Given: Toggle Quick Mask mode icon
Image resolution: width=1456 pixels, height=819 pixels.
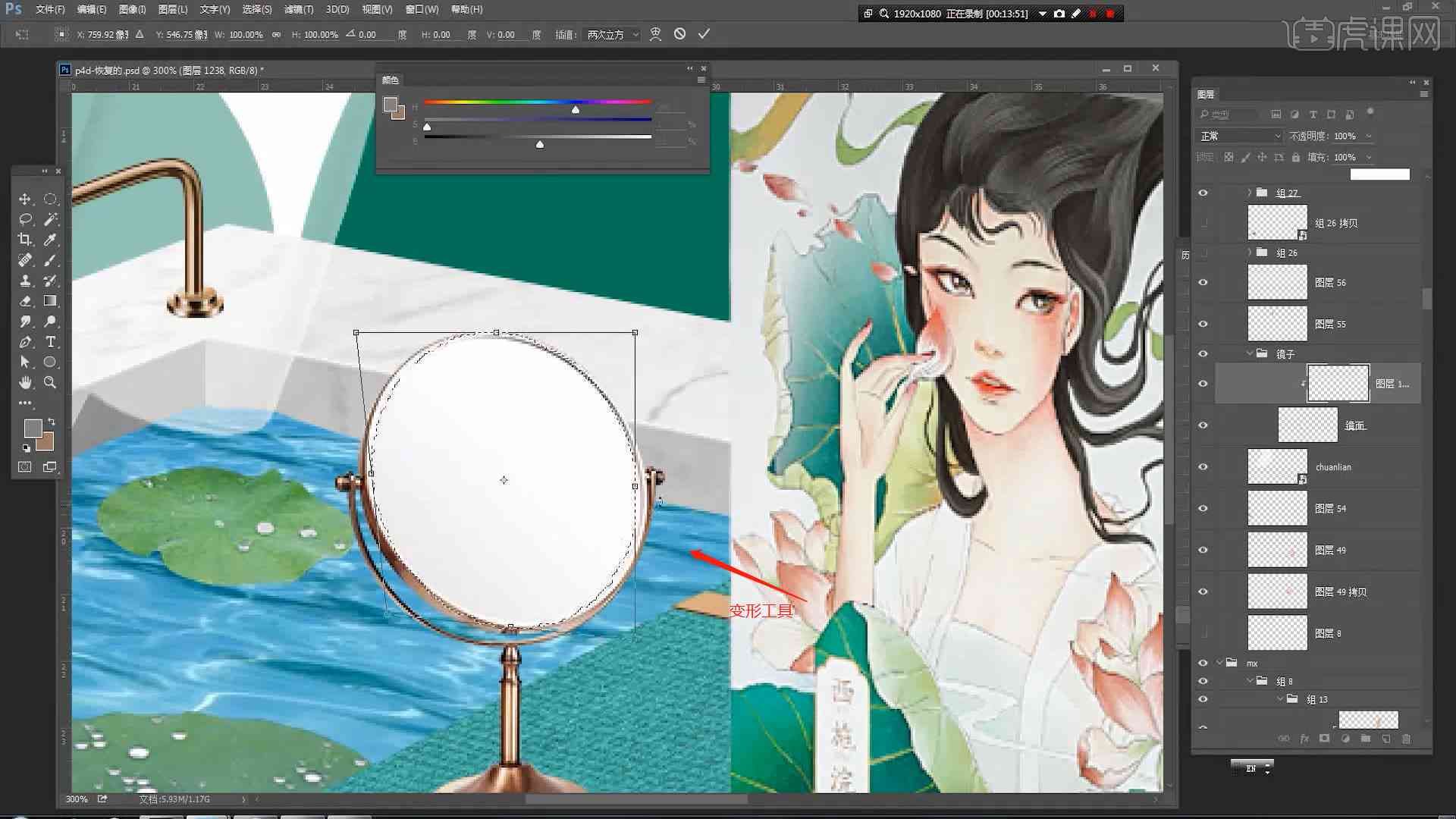Looking at the screenshot, I should click(x=25, y=467).
